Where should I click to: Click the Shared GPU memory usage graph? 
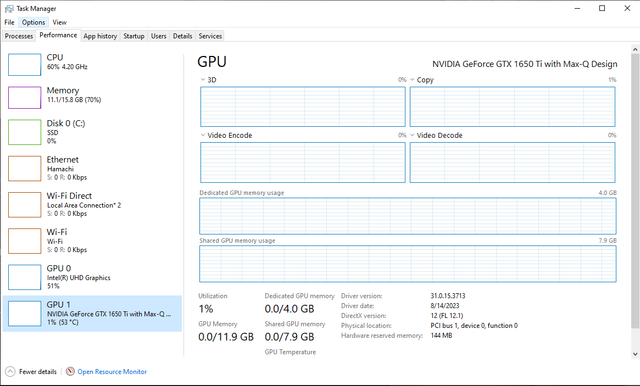coord(408,264)
